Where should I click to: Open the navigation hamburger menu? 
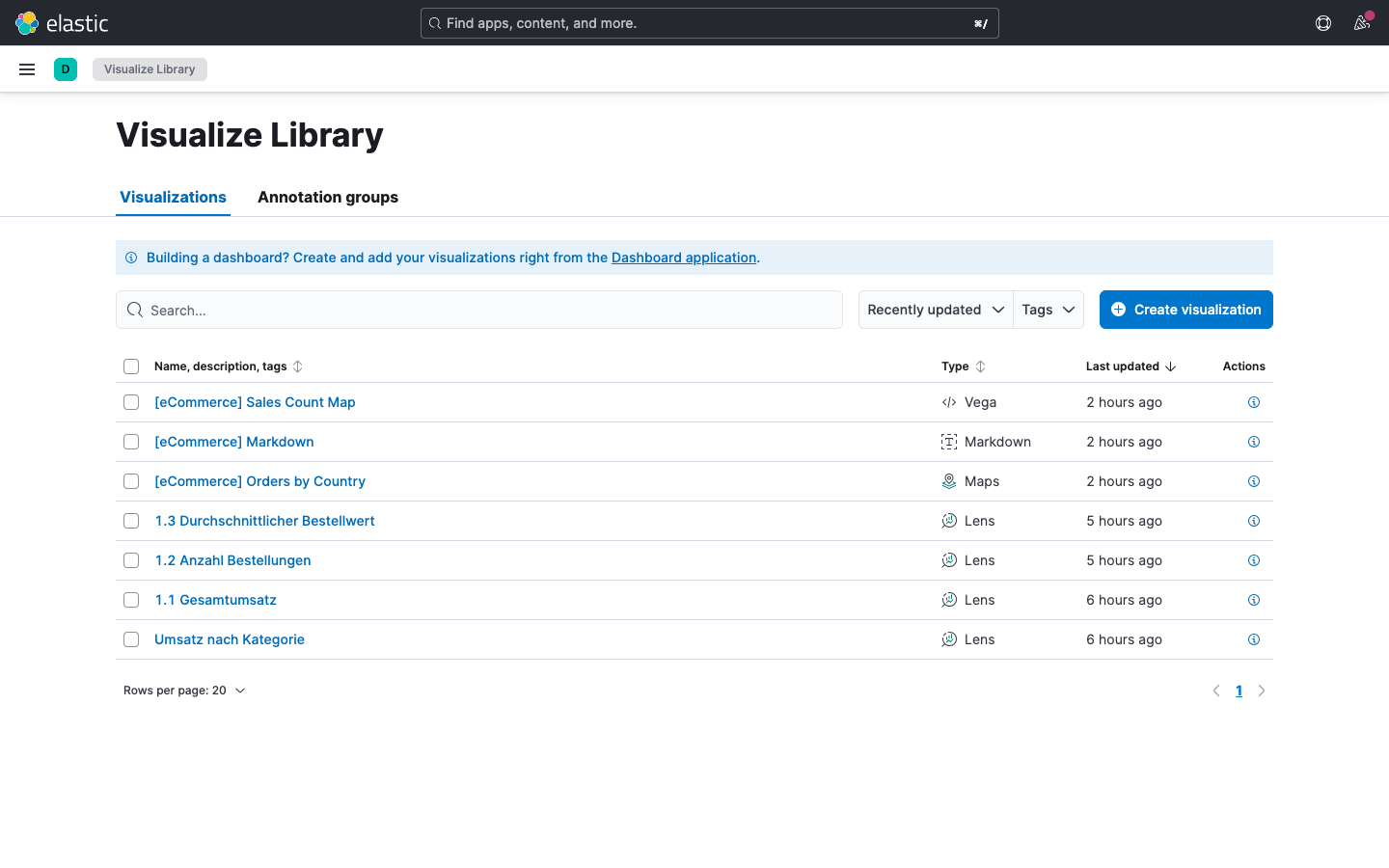(x=26, y=68)
